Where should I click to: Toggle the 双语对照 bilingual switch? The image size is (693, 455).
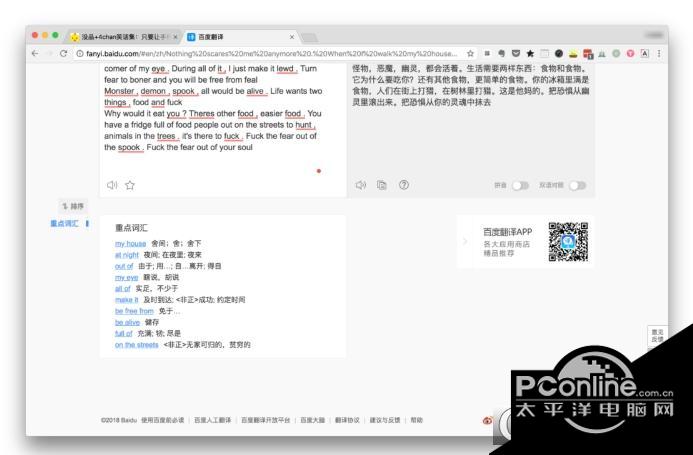[577, 185]
